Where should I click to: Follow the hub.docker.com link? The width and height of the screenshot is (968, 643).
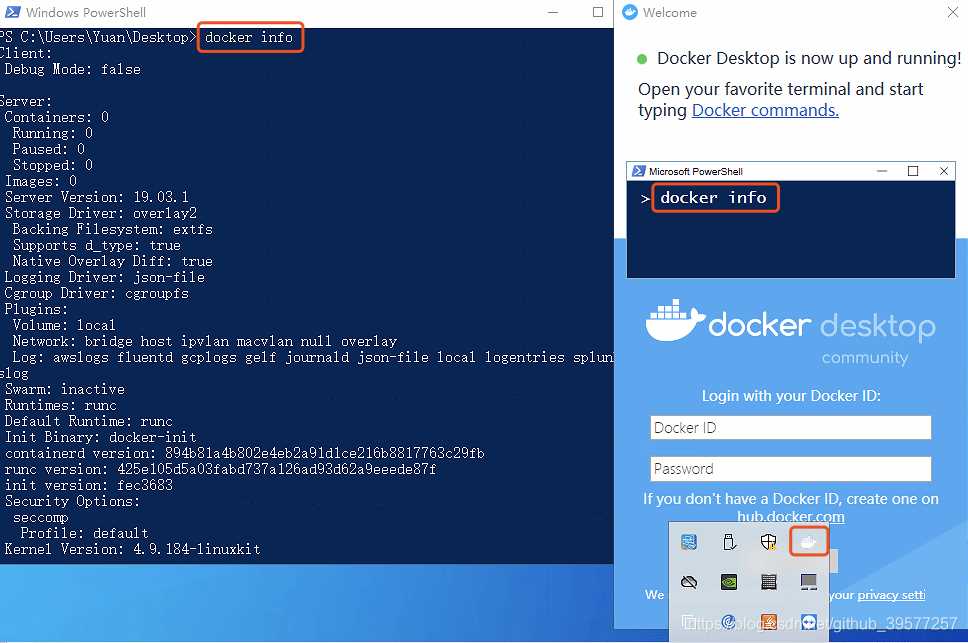[x=791, y=516]
